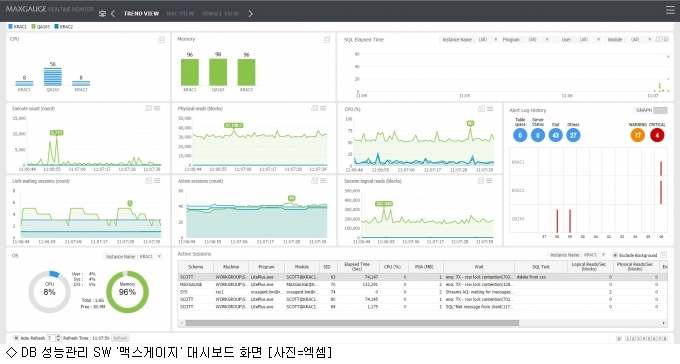Expand the Physical reads chart window icon
This screenshot has height=364, width=680.
[314, 108]
